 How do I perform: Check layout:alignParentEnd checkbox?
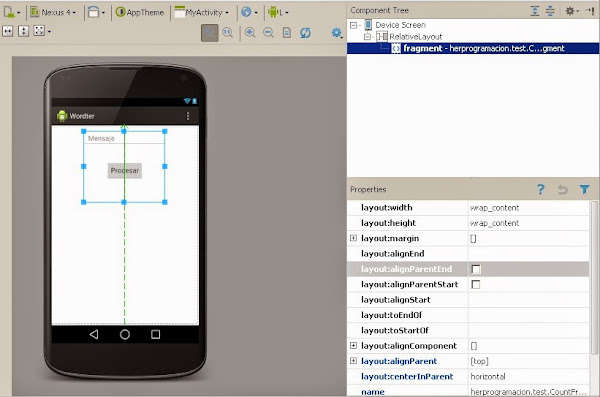[x=476, y=269]
